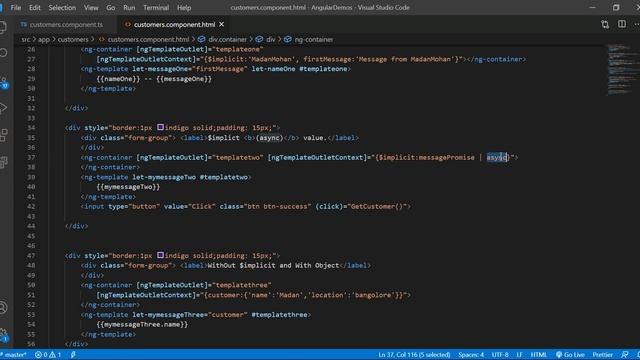
Task: Click line number 42 in gutter
Action: pyautogui.click(x=31, y=207)
